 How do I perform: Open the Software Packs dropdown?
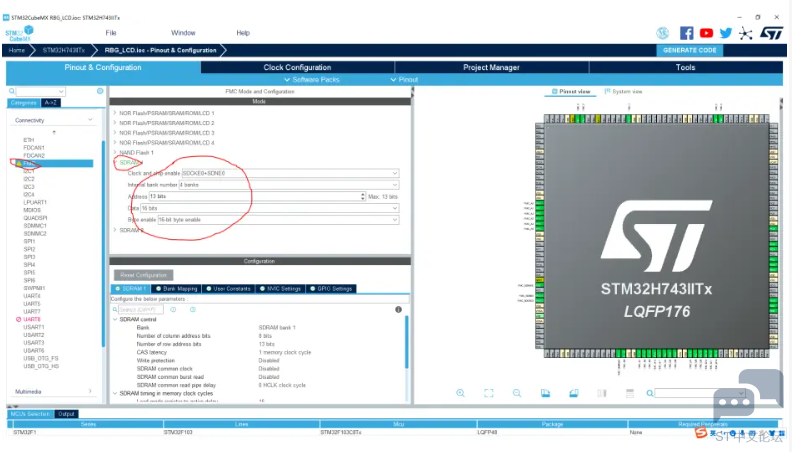pyautogui.click(x=312, y=80)
